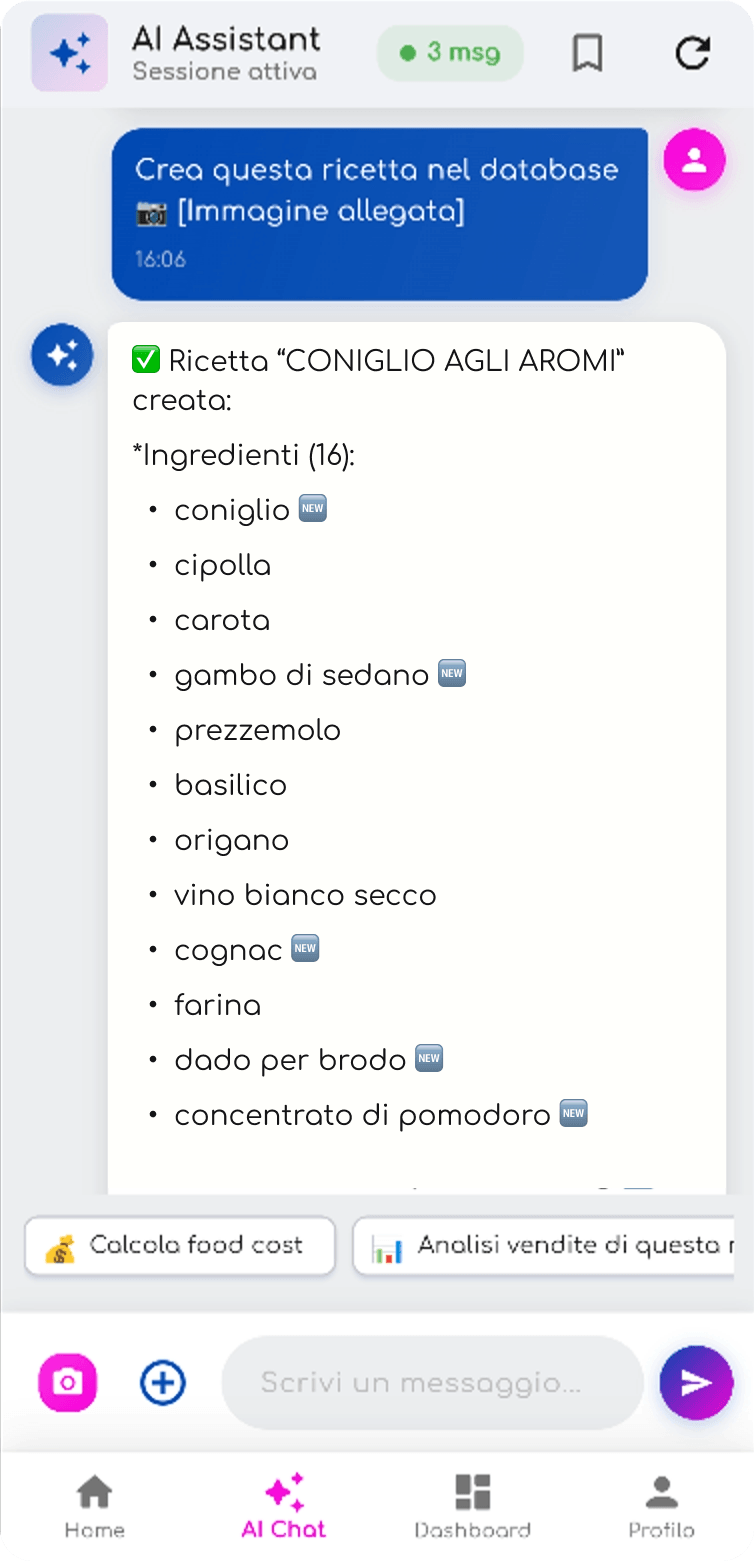Click the AI Assistant sparkle logo
The image size is (754, 1561).
point(70,53)
